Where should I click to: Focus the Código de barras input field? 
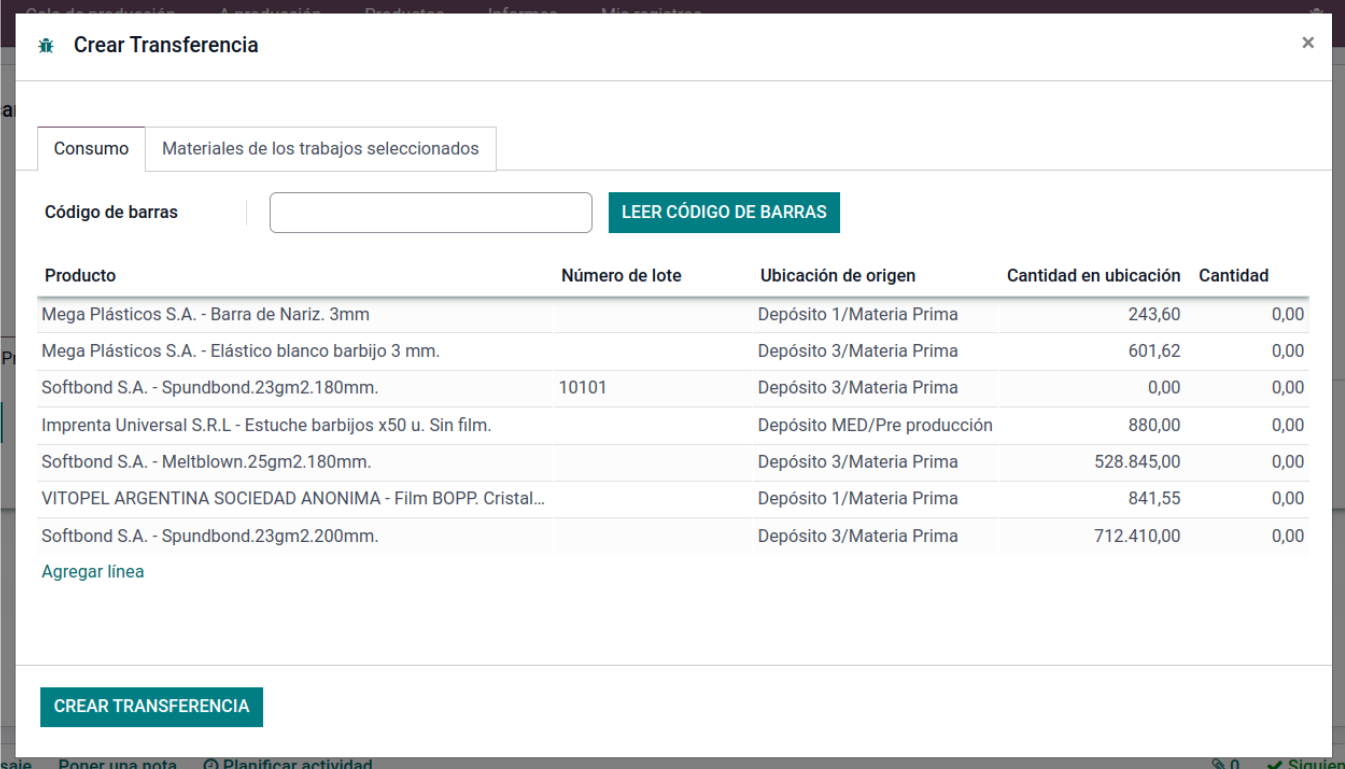tap(431, 213)
